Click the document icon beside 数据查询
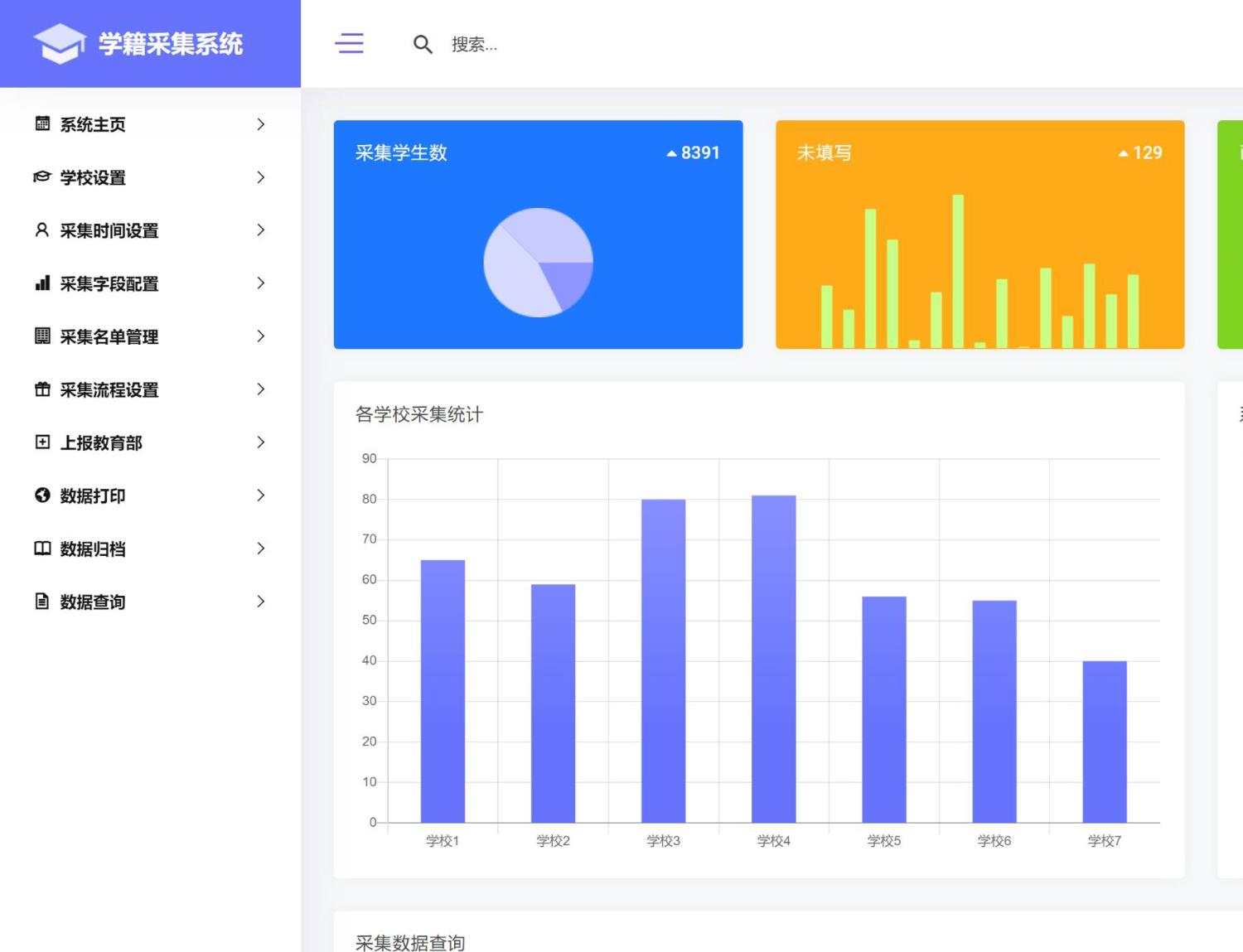Image resolution: width=1243 pixels, height=952 pixels. (42, 601)
